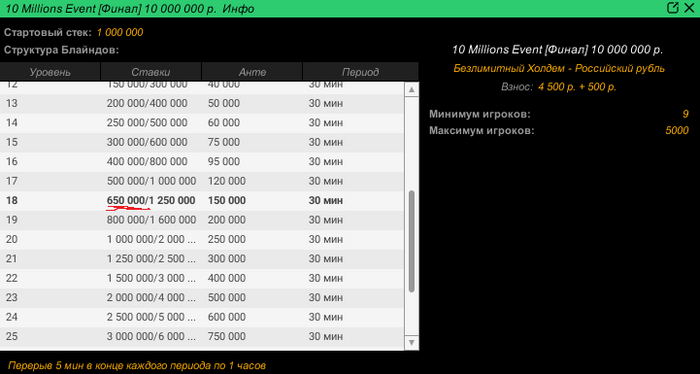Click ante value 60 000
The width and height of the screenshot is (700, 374).
coord(224,123)
